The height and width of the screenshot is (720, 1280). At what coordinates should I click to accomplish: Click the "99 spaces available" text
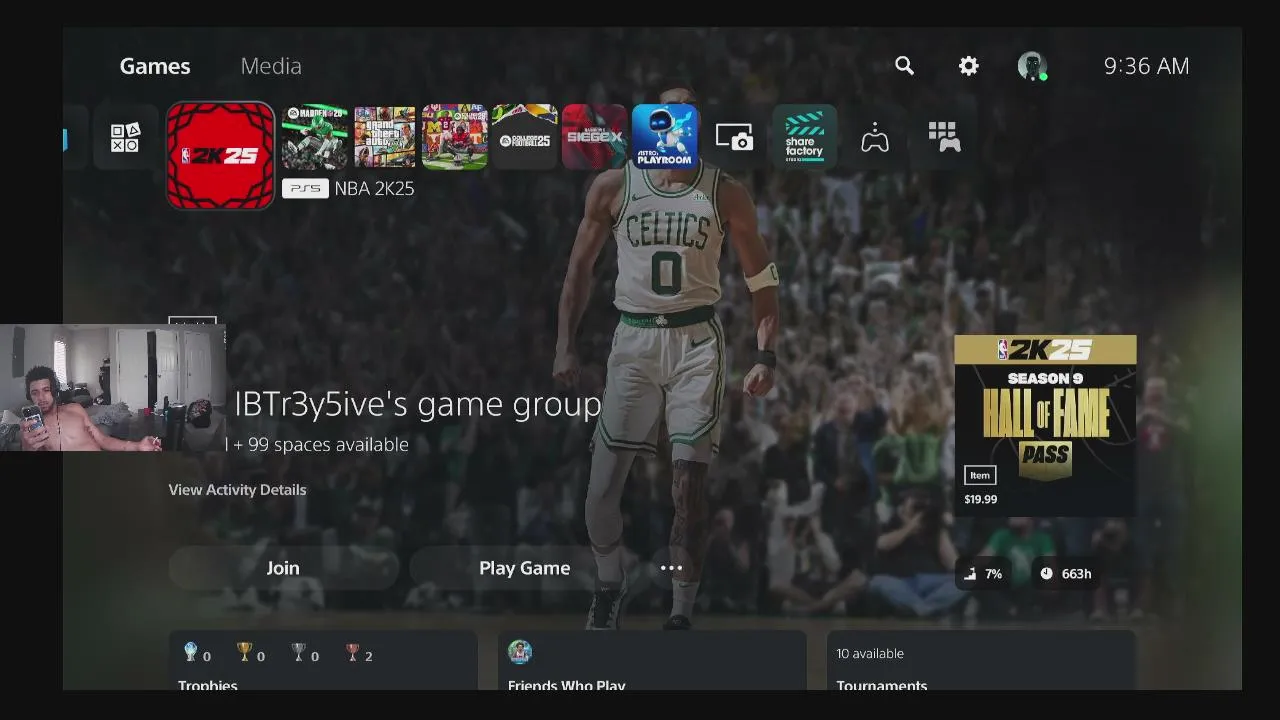[x=328, y=445]
